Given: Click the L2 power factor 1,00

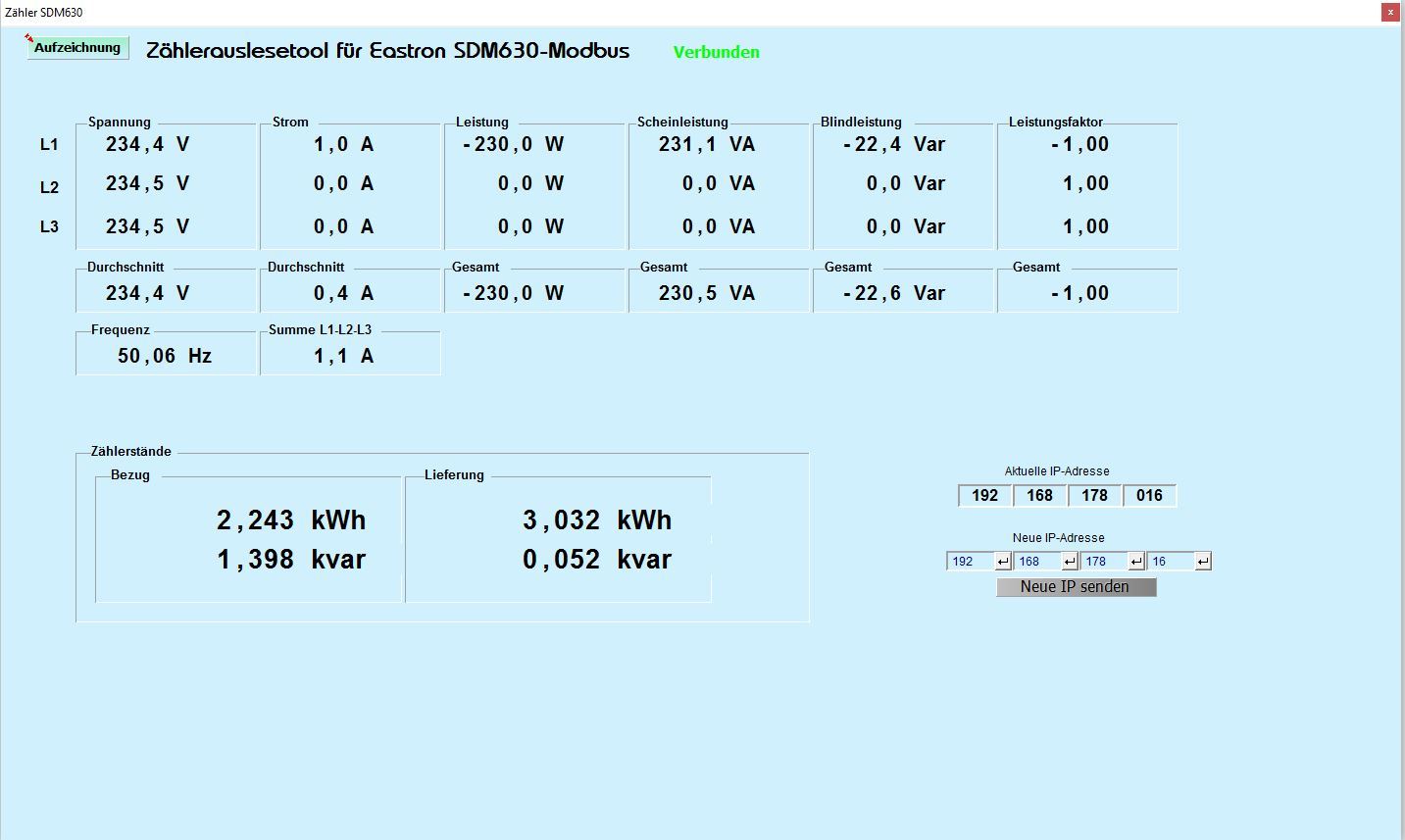Looking at the screenshot, I should click(1086, 183).
